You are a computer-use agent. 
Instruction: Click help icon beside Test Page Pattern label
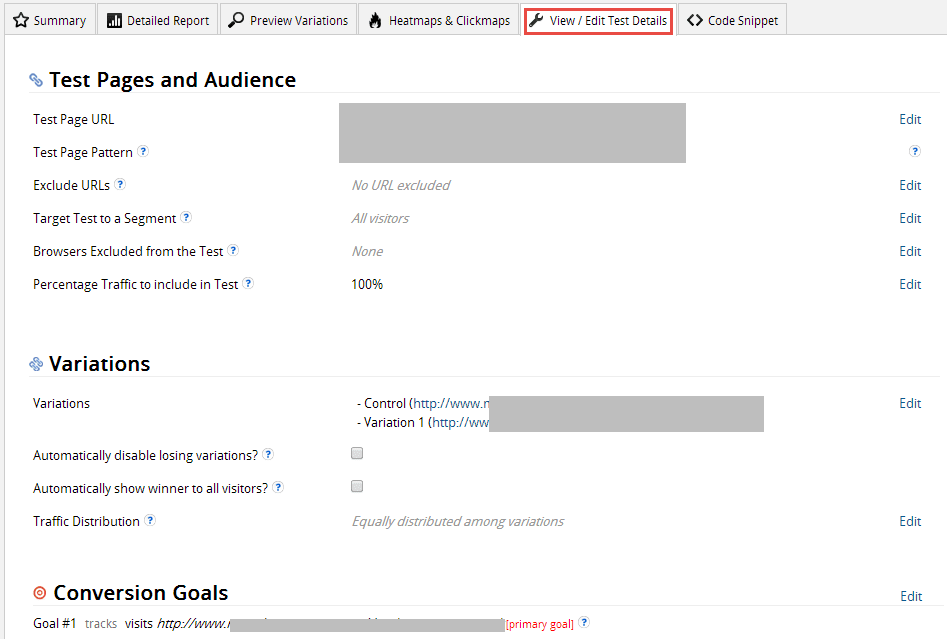(x=143, y=151)
